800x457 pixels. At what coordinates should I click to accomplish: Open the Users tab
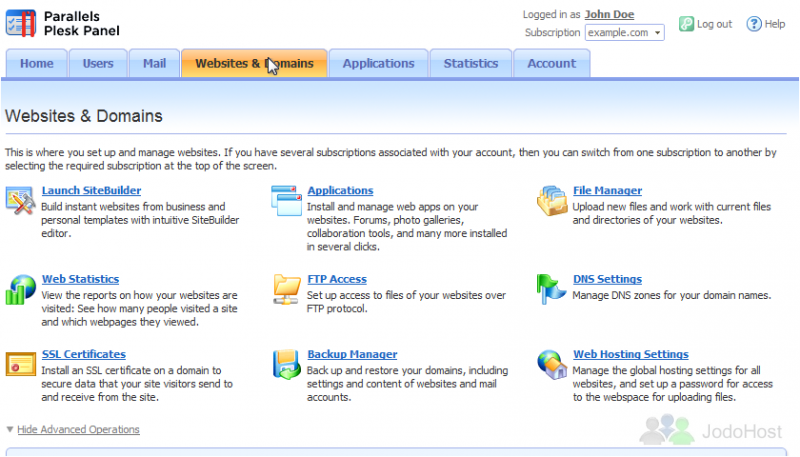pos(98,64)
